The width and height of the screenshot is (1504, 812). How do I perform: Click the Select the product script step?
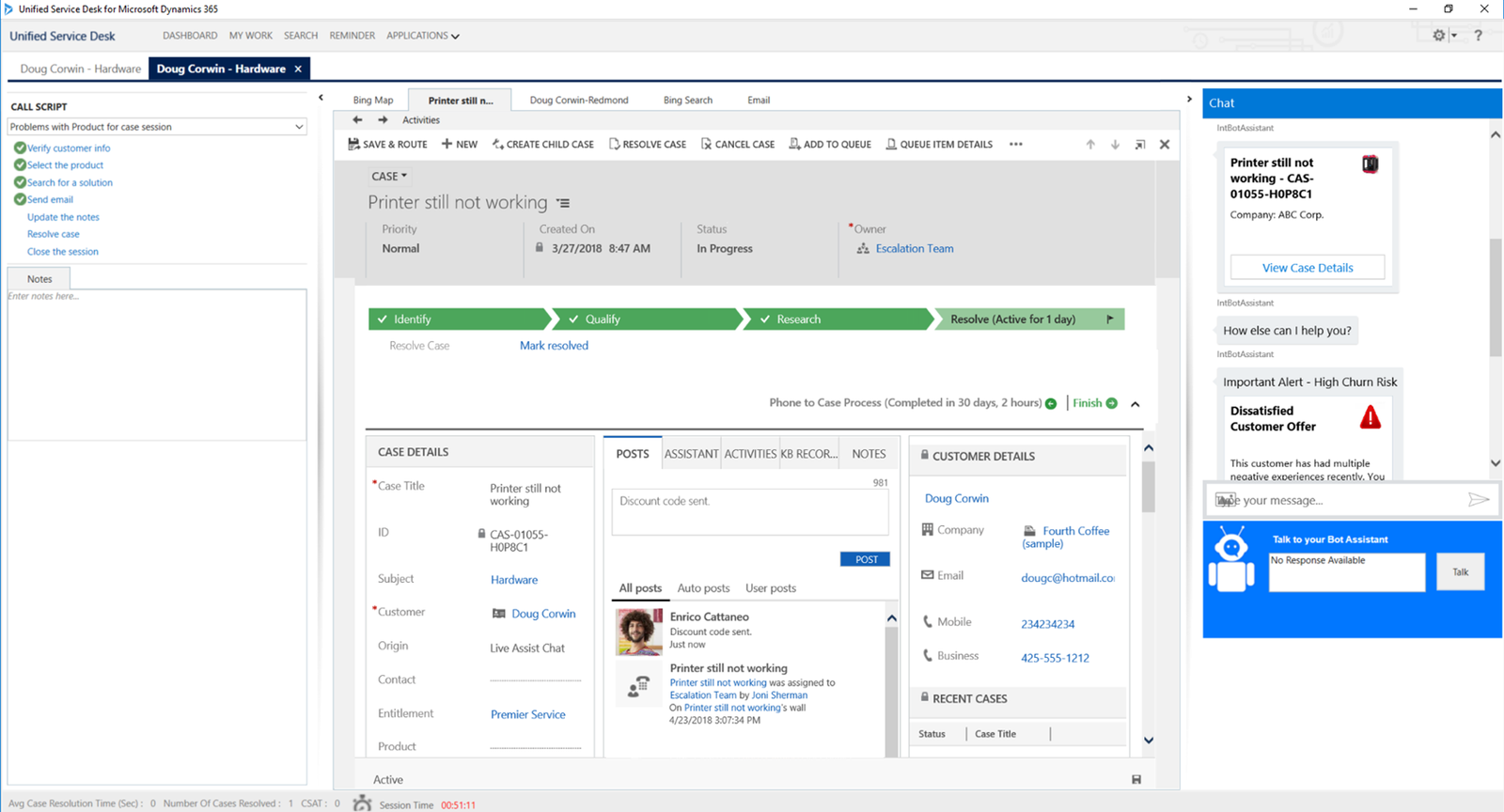[x=65, y=165]
